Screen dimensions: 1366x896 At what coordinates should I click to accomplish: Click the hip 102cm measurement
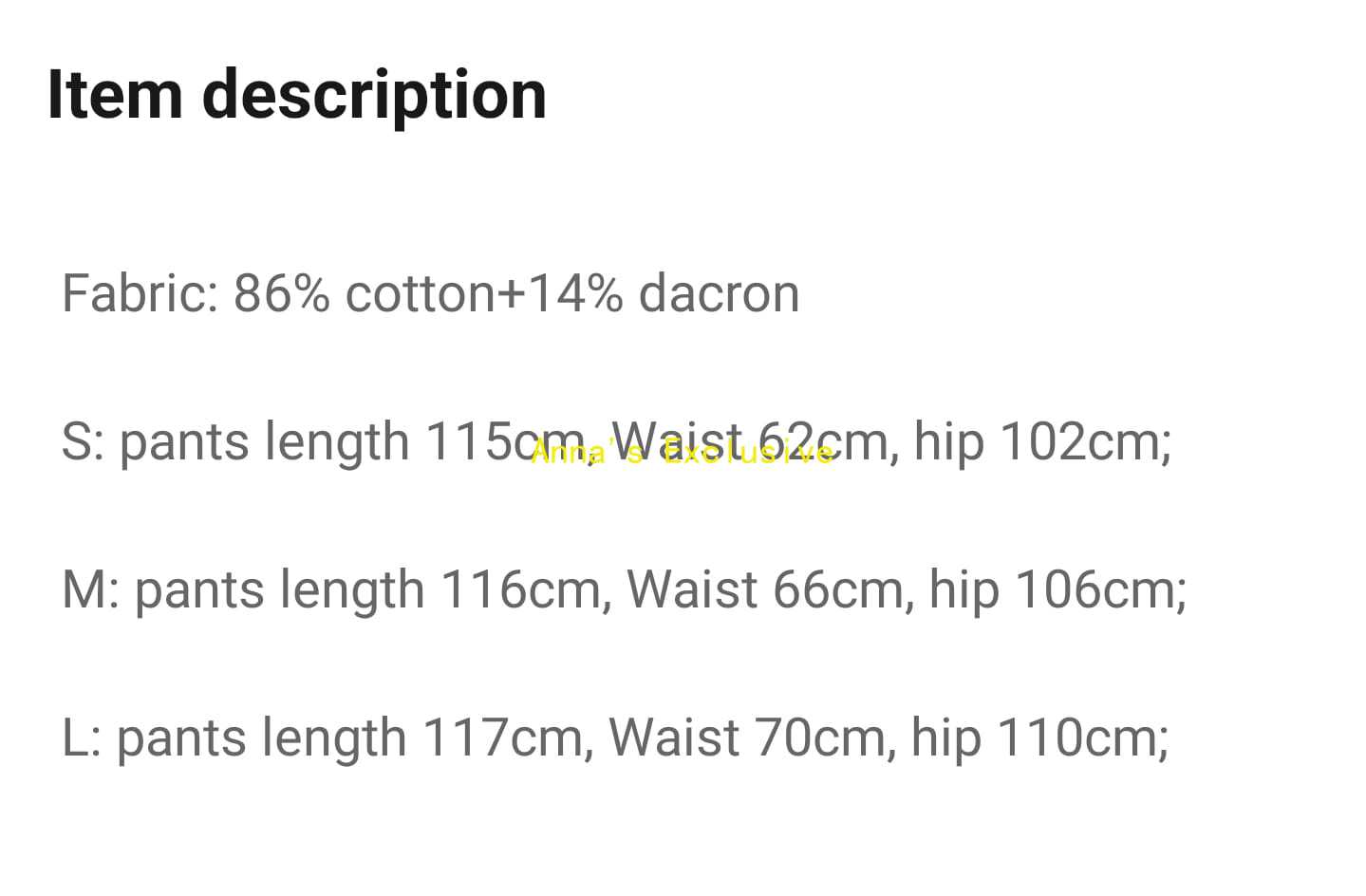(x=1041, y=441)
